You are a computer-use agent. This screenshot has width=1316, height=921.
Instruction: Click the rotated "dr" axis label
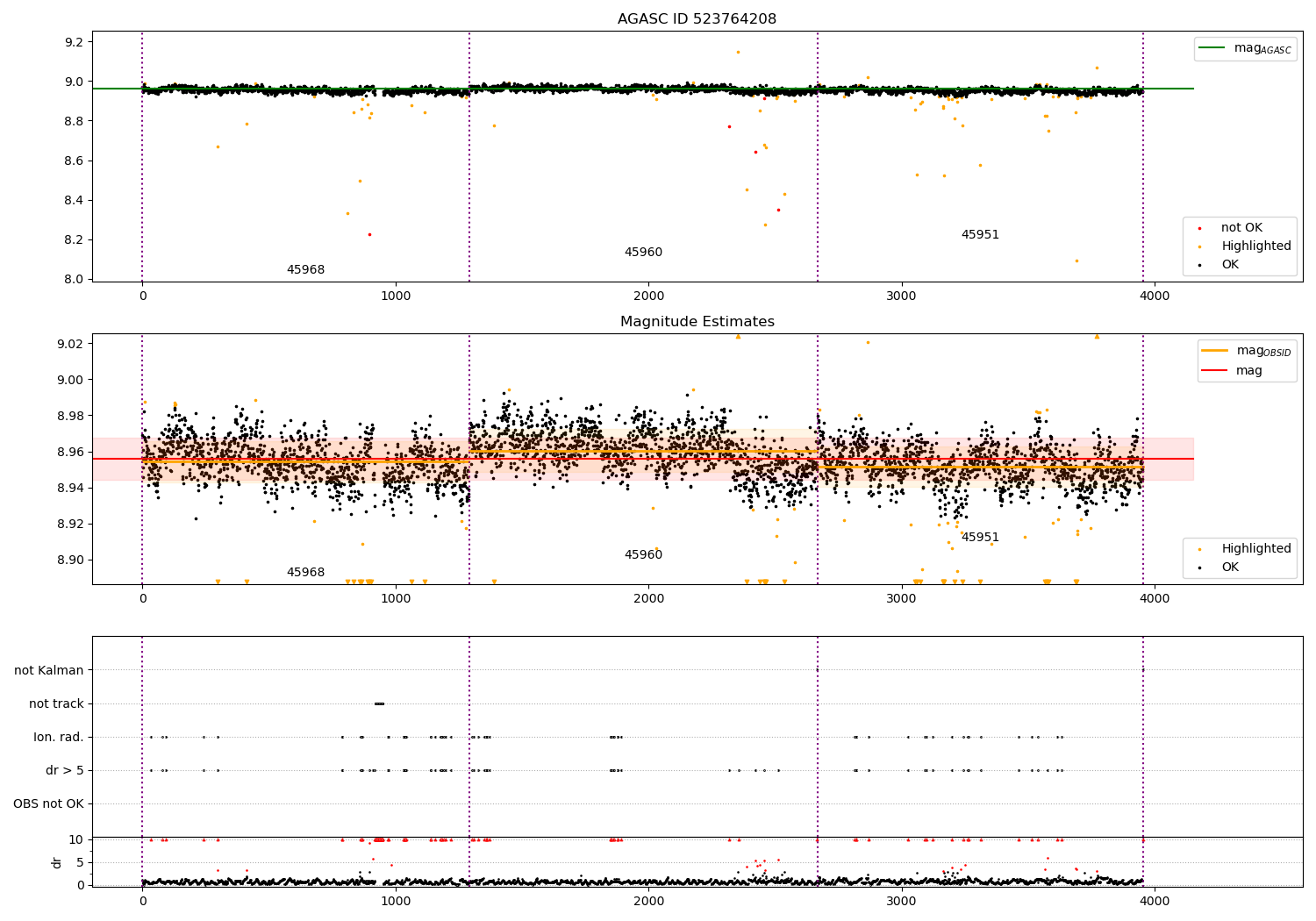[x=57, y=862]
